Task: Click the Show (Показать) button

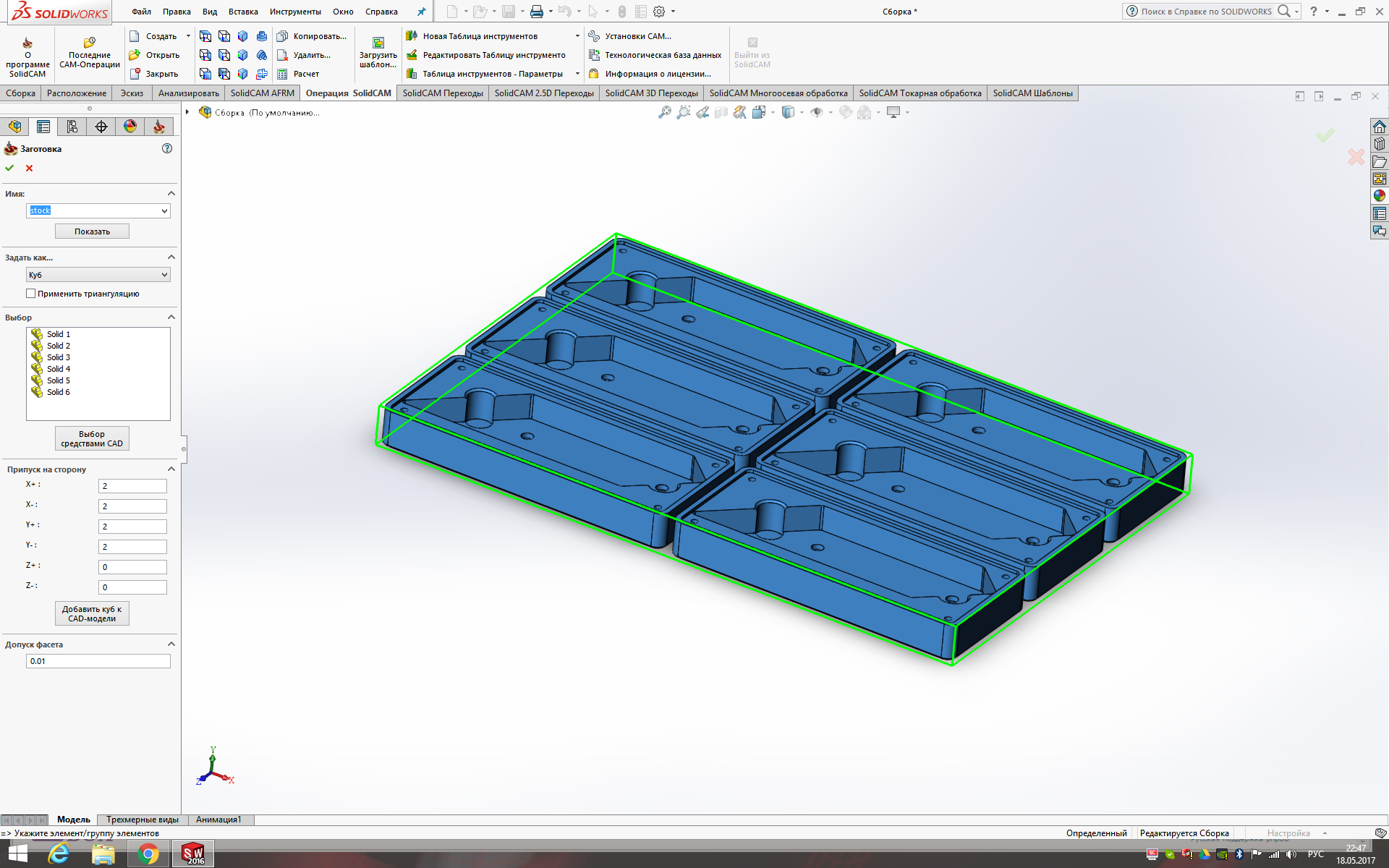Action: [x=92, y=231]
